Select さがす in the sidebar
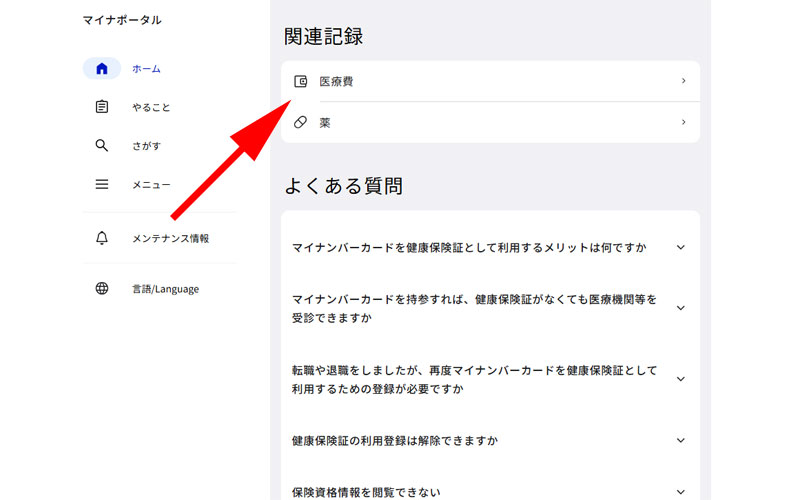Image resolution: width=800 pixels, height=500 pixels. point(146,146)
